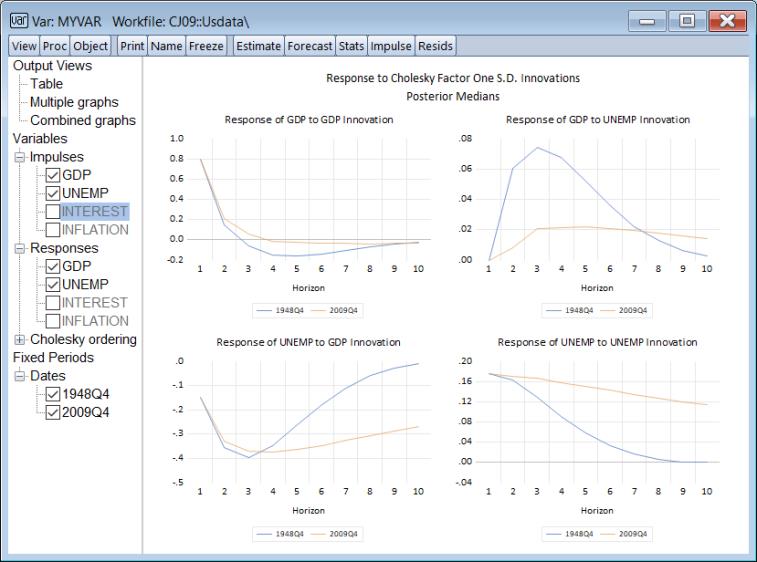Select Combined graphs output view

(83, 120)
